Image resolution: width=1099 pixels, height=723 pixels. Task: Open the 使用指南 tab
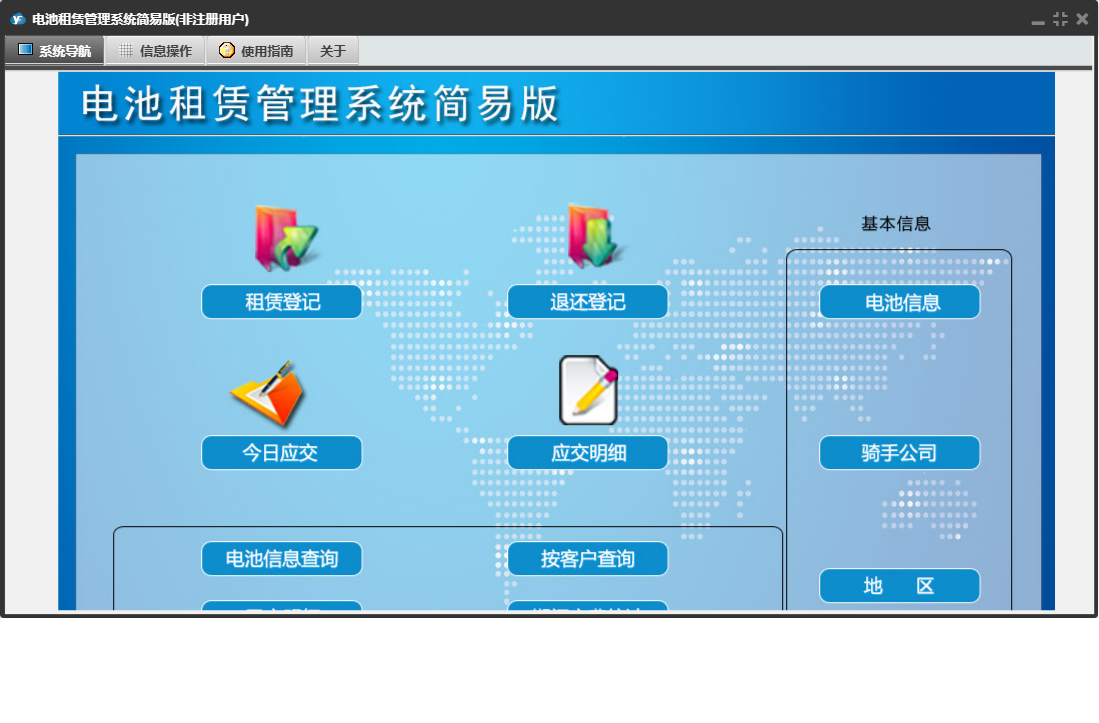point(257,50)
